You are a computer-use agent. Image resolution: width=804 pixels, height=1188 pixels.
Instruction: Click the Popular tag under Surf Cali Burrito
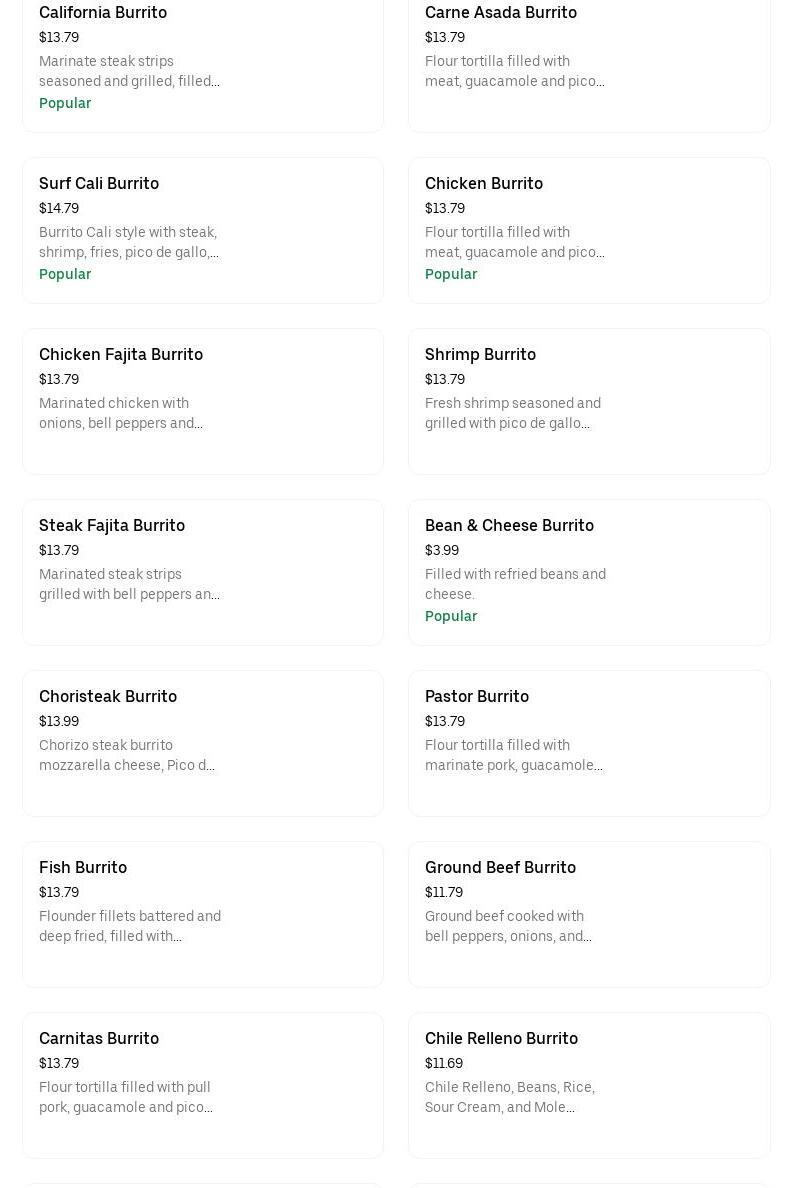point(65,274)
